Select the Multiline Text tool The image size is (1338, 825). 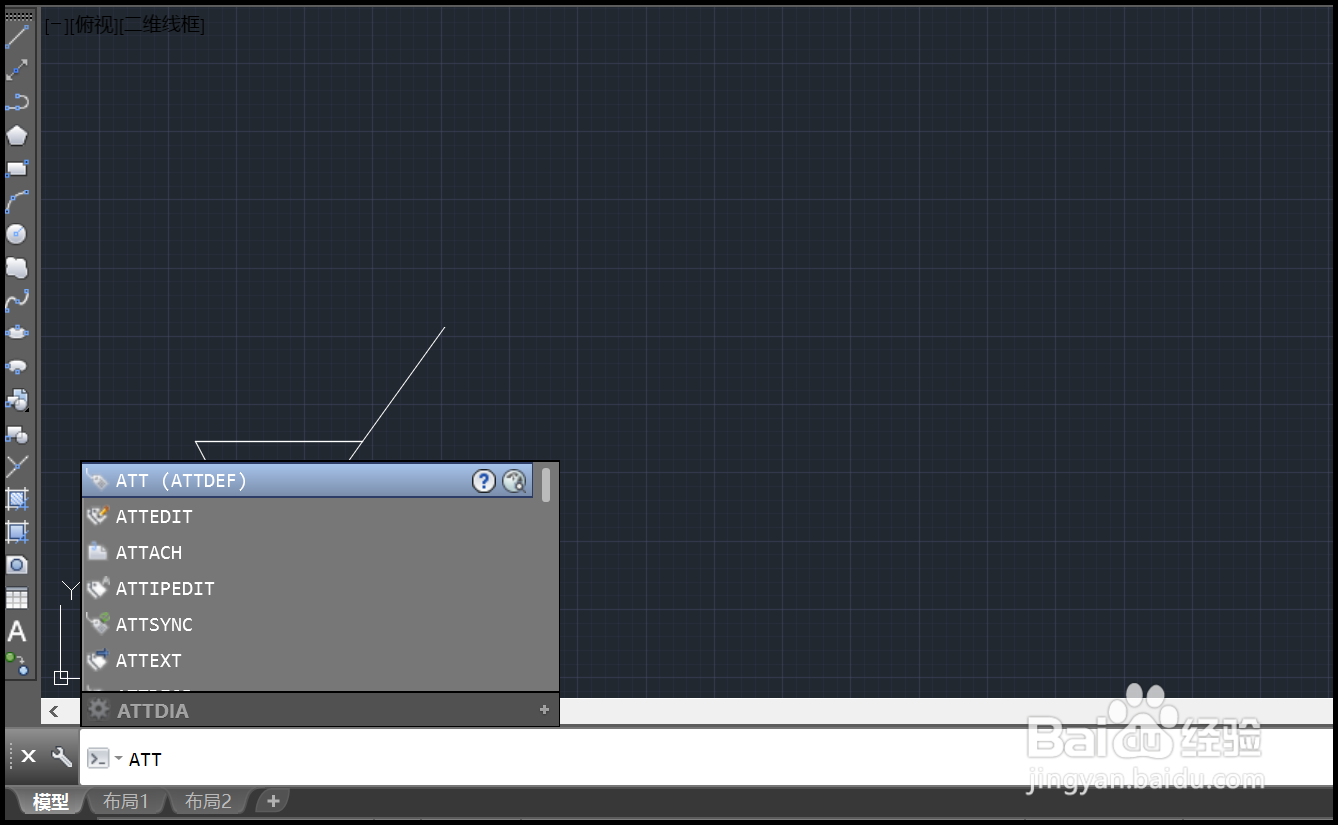[17, 632]
